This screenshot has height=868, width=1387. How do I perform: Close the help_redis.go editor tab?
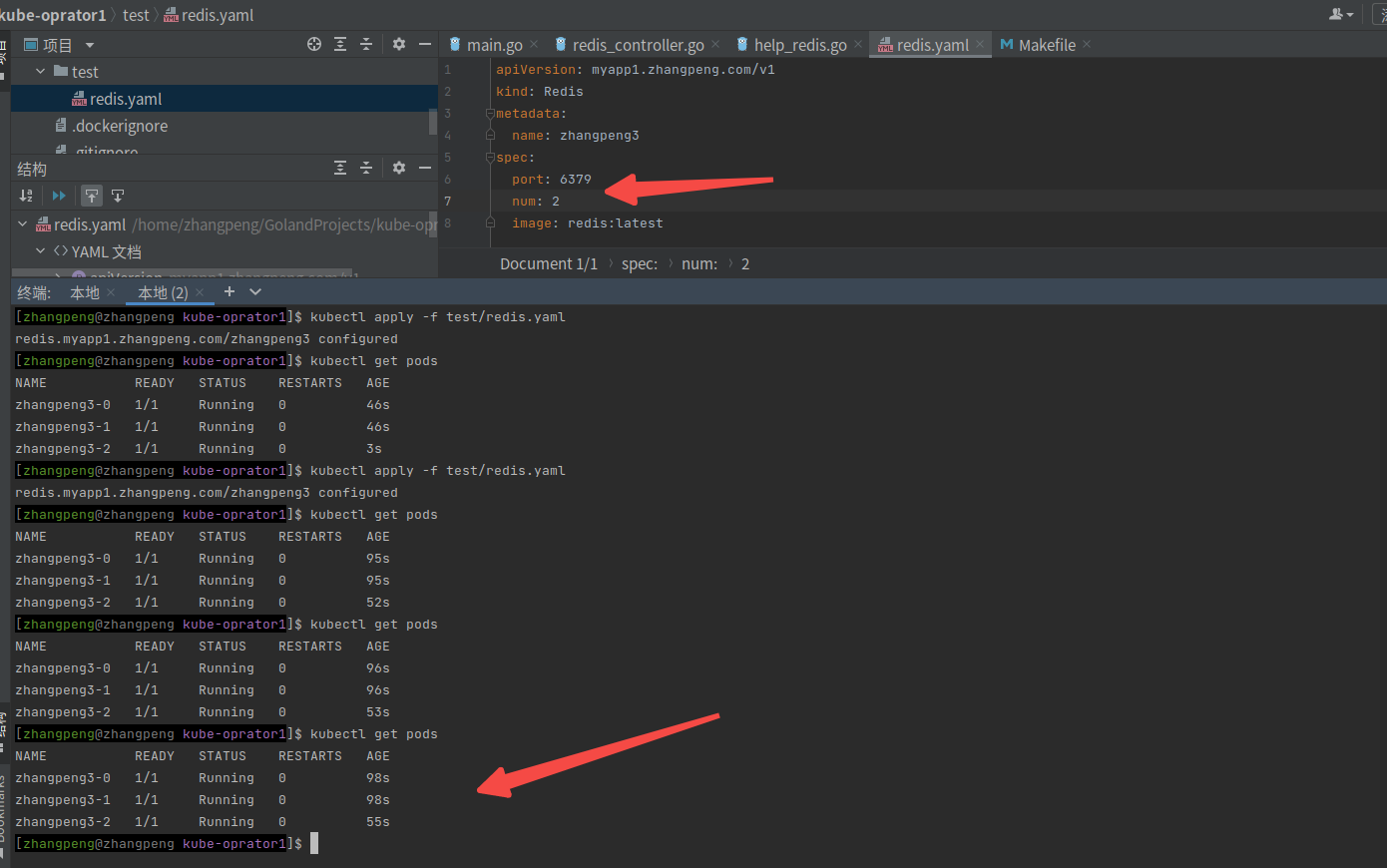click(858, 44)
